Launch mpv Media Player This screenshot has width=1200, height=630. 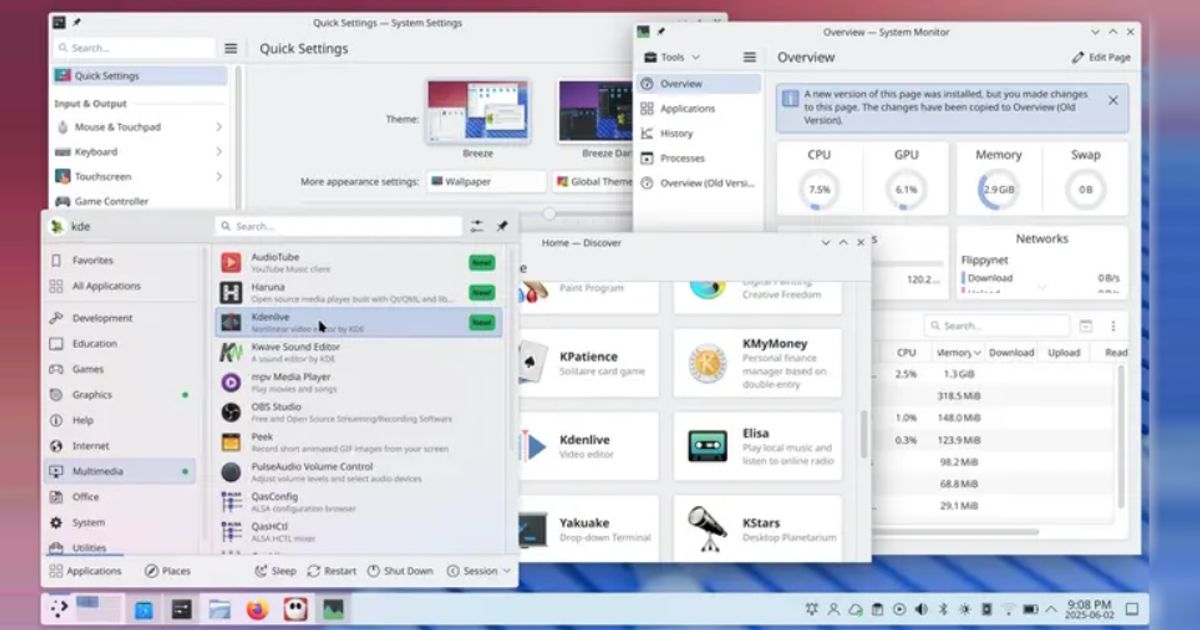click(x=359, y=382)
